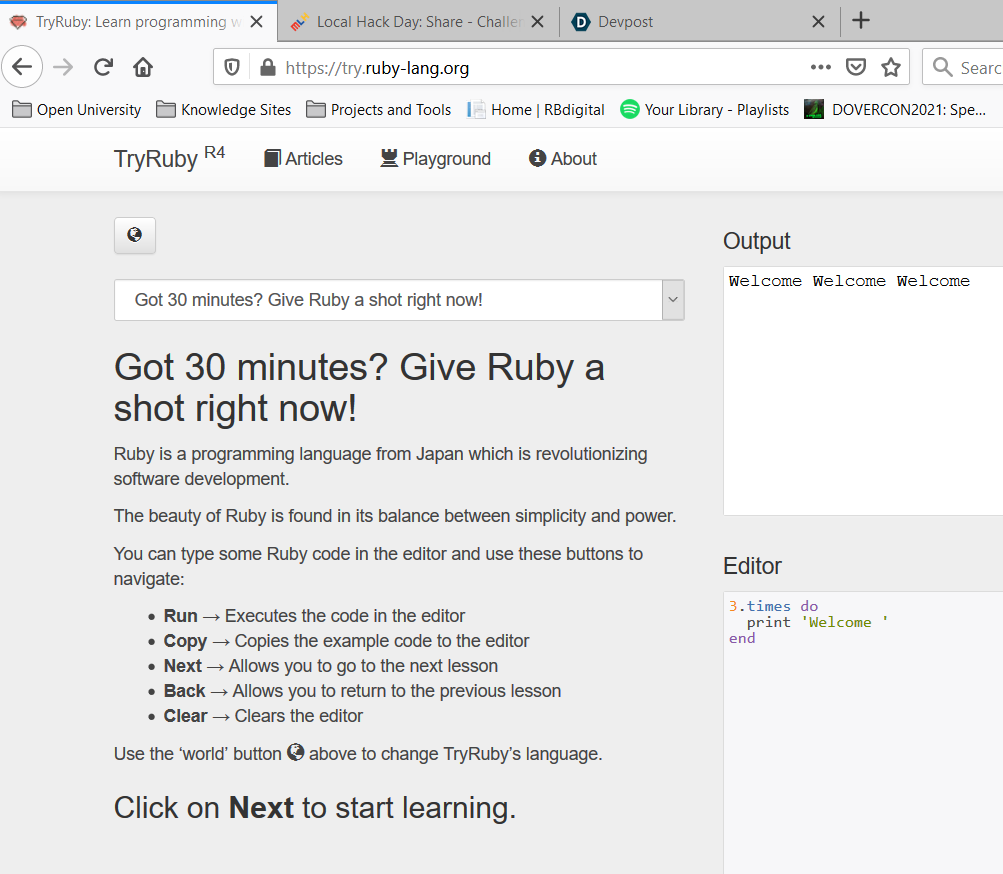Go to the browser Home page icon
Image resolution: width=1003 pixels, height=874 pixels.
point(143,67)
